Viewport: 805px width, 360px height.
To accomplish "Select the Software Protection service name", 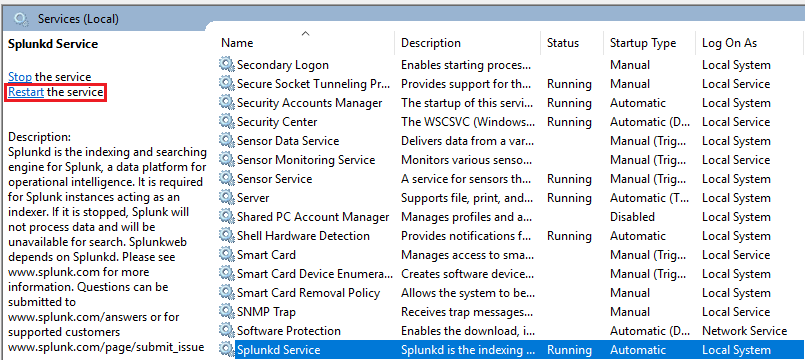I will [289, 331].
